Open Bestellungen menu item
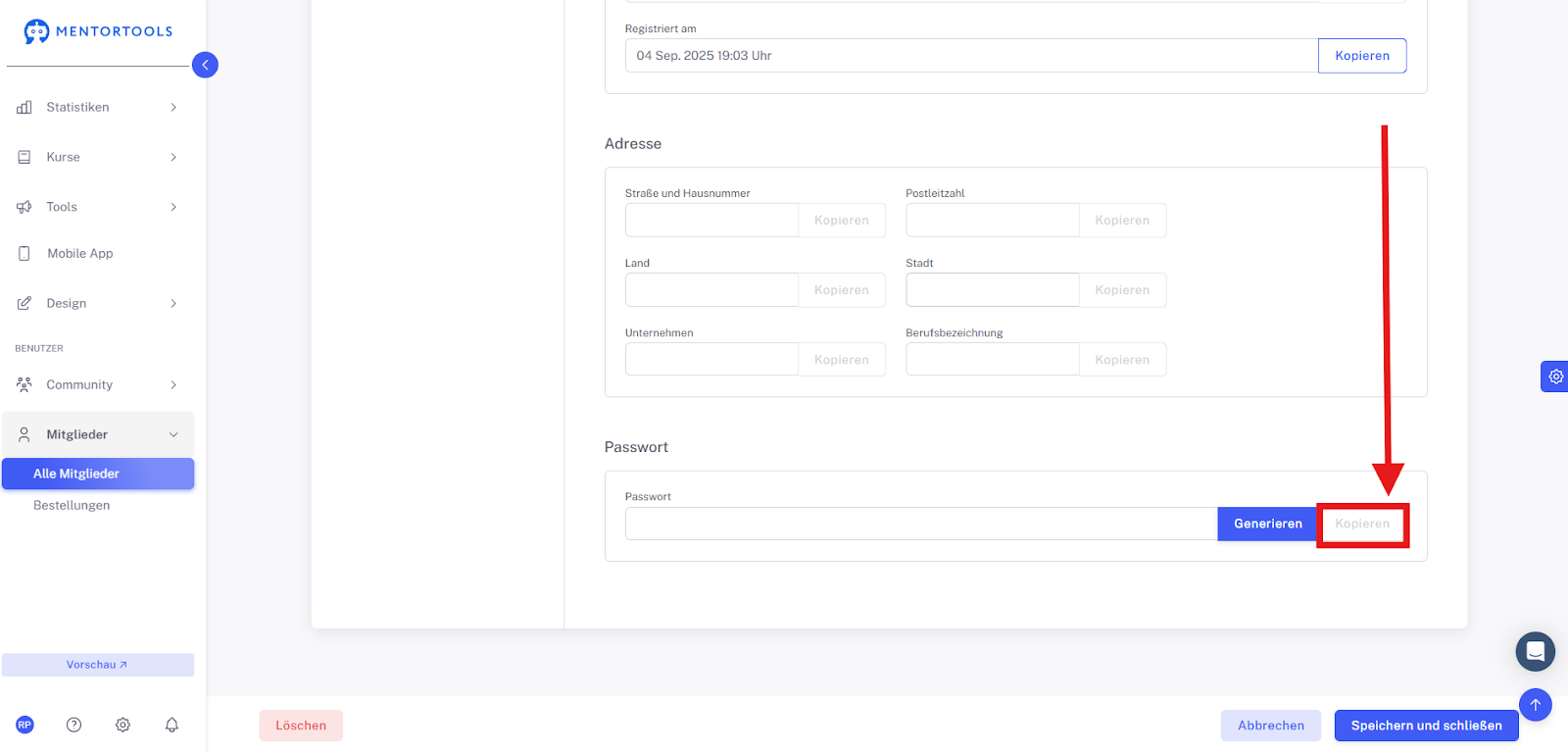 coord(72,505)
